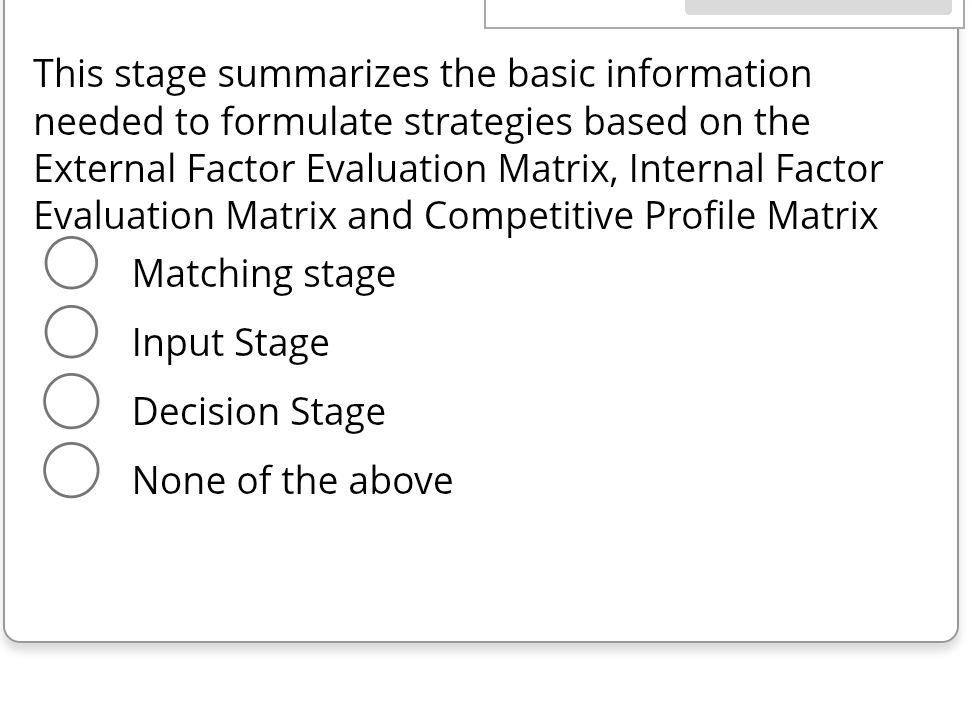Click the gray button at top right
Screen dimensions: 972x728
click(818, 7)
